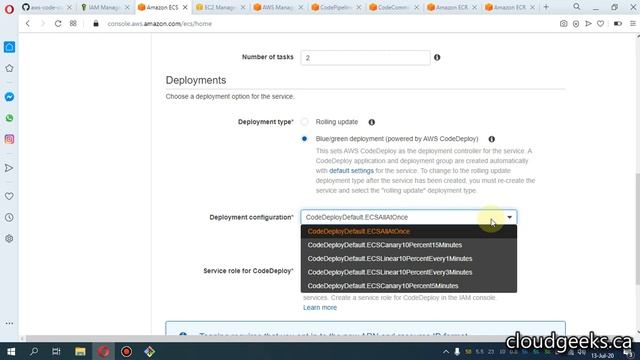Click the page vertical scrollbar
The height and width of the screenshot is (360, 640).
(637, 229)
